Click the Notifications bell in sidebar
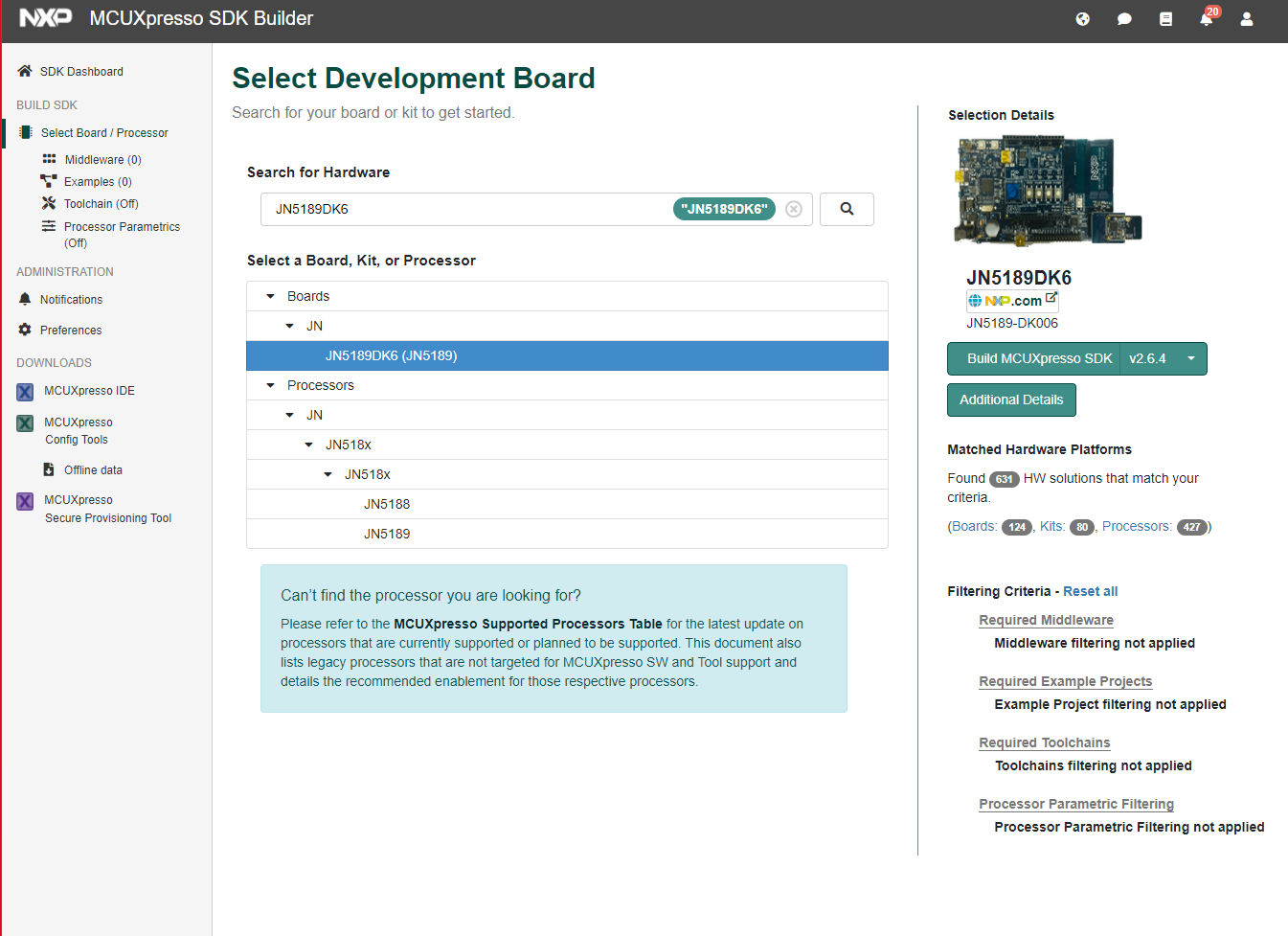The image size is (1288, 936). pyautogui.click(x=25, y=299)
